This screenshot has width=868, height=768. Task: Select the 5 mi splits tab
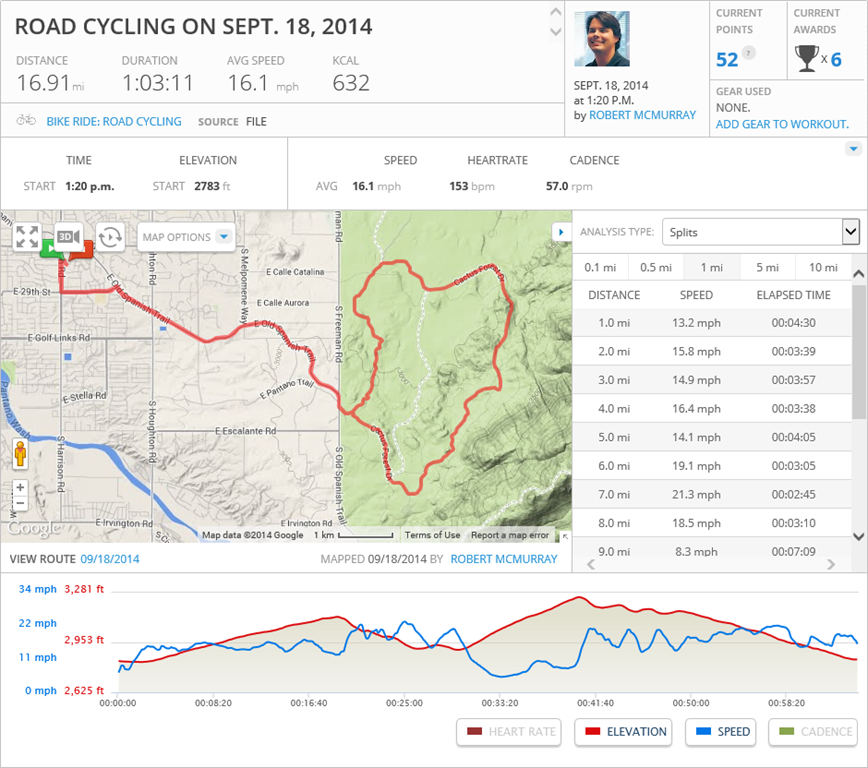click(x=767, y=267)
